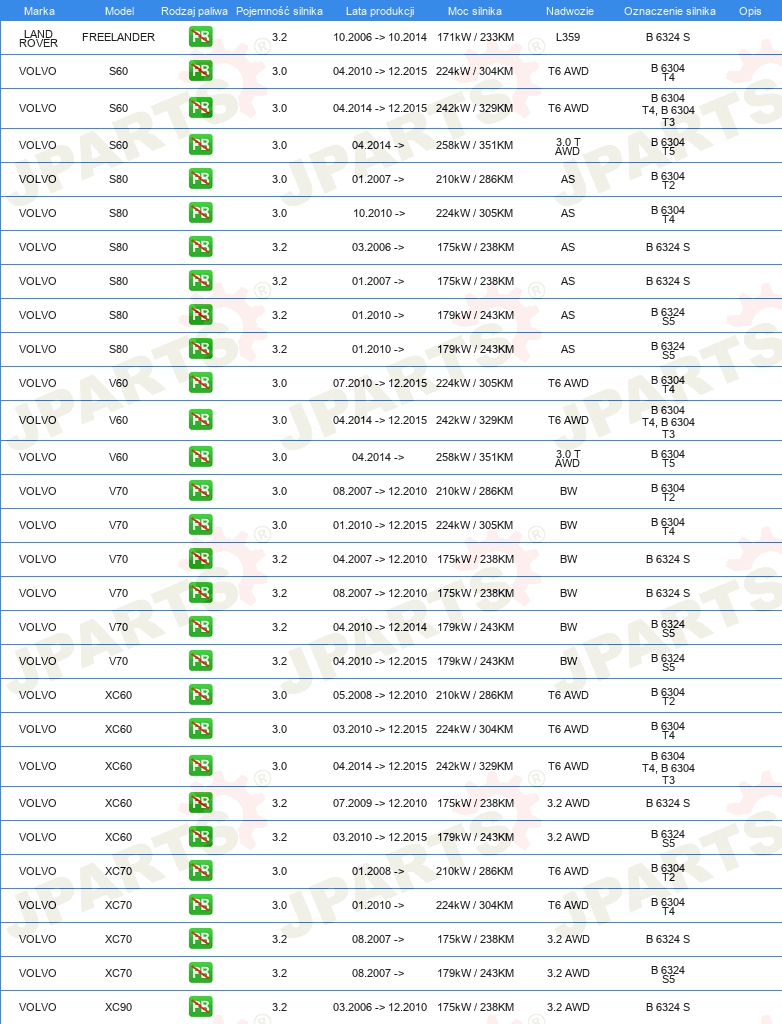Click the '07.2009 -> 12.2010' production years cell
The height and width of the screenshot is (1024, 782).
pos(380,803)
